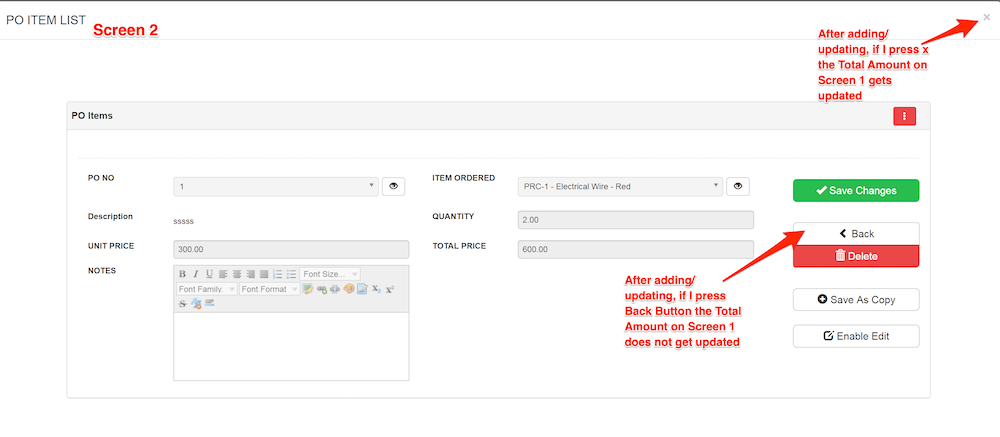Center align notes text
The height and width of the screenshot is (437, 1000).
click(x=237, y=274)
